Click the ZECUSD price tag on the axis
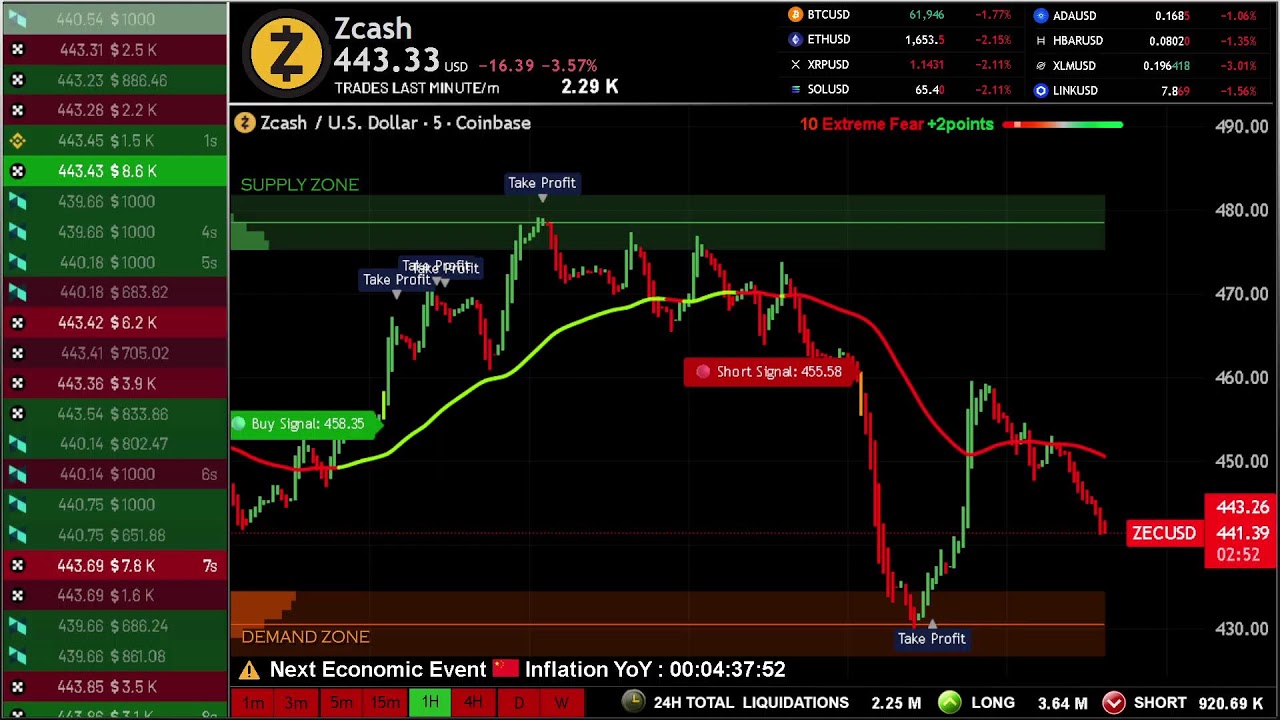This screenshot has height=720, width=1280. [1164, 533]
